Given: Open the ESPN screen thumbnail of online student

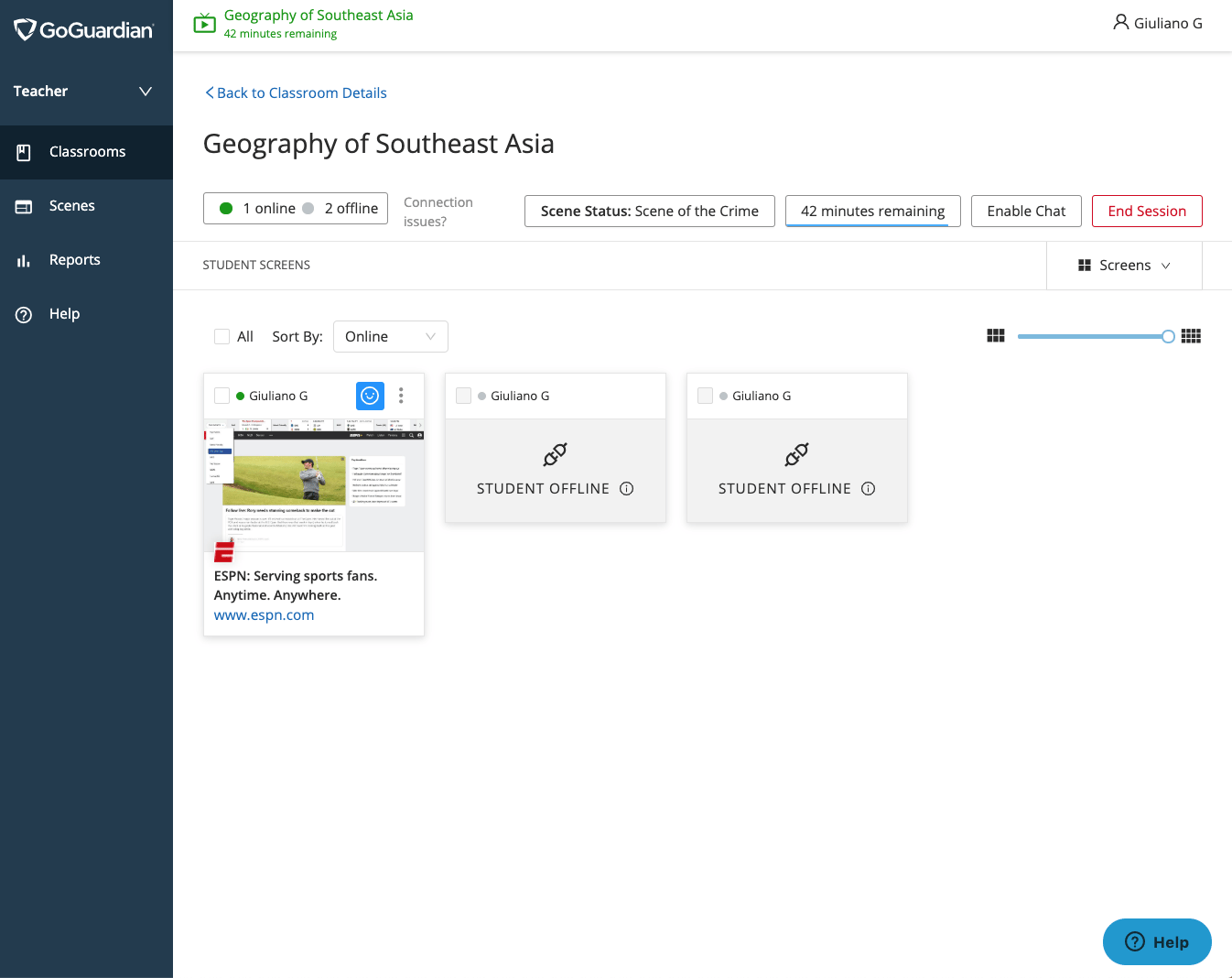Looking at the screenshot, I should click(314, 485).
